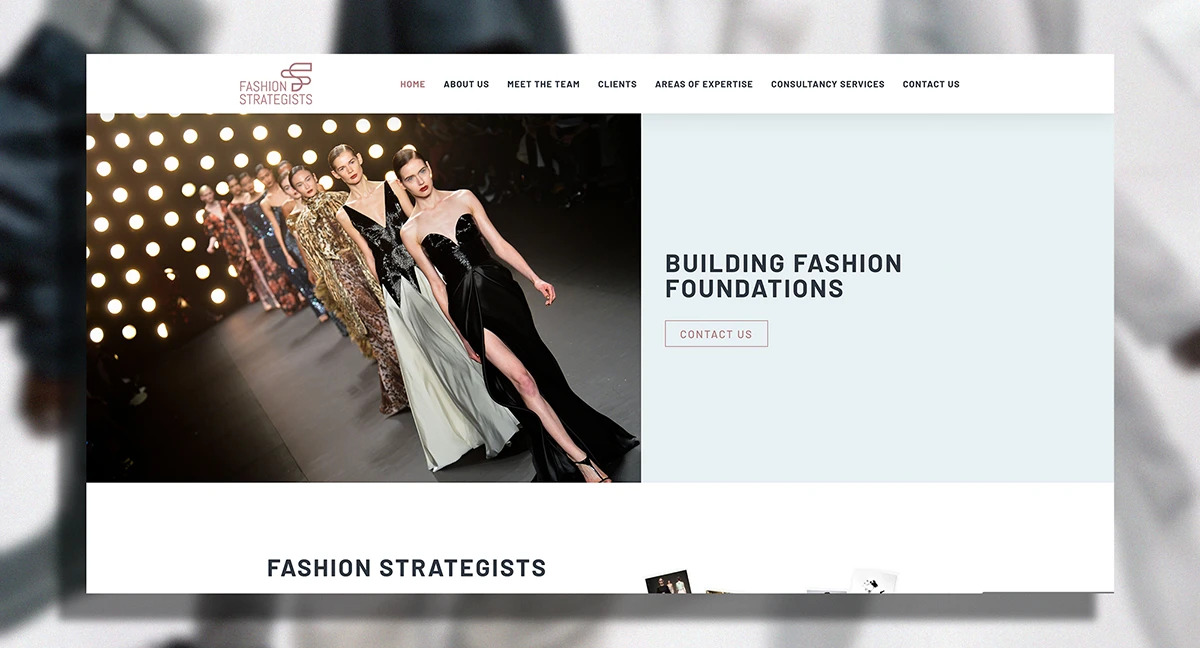Open Areas Of Expertise section

[x=704, y=84]
